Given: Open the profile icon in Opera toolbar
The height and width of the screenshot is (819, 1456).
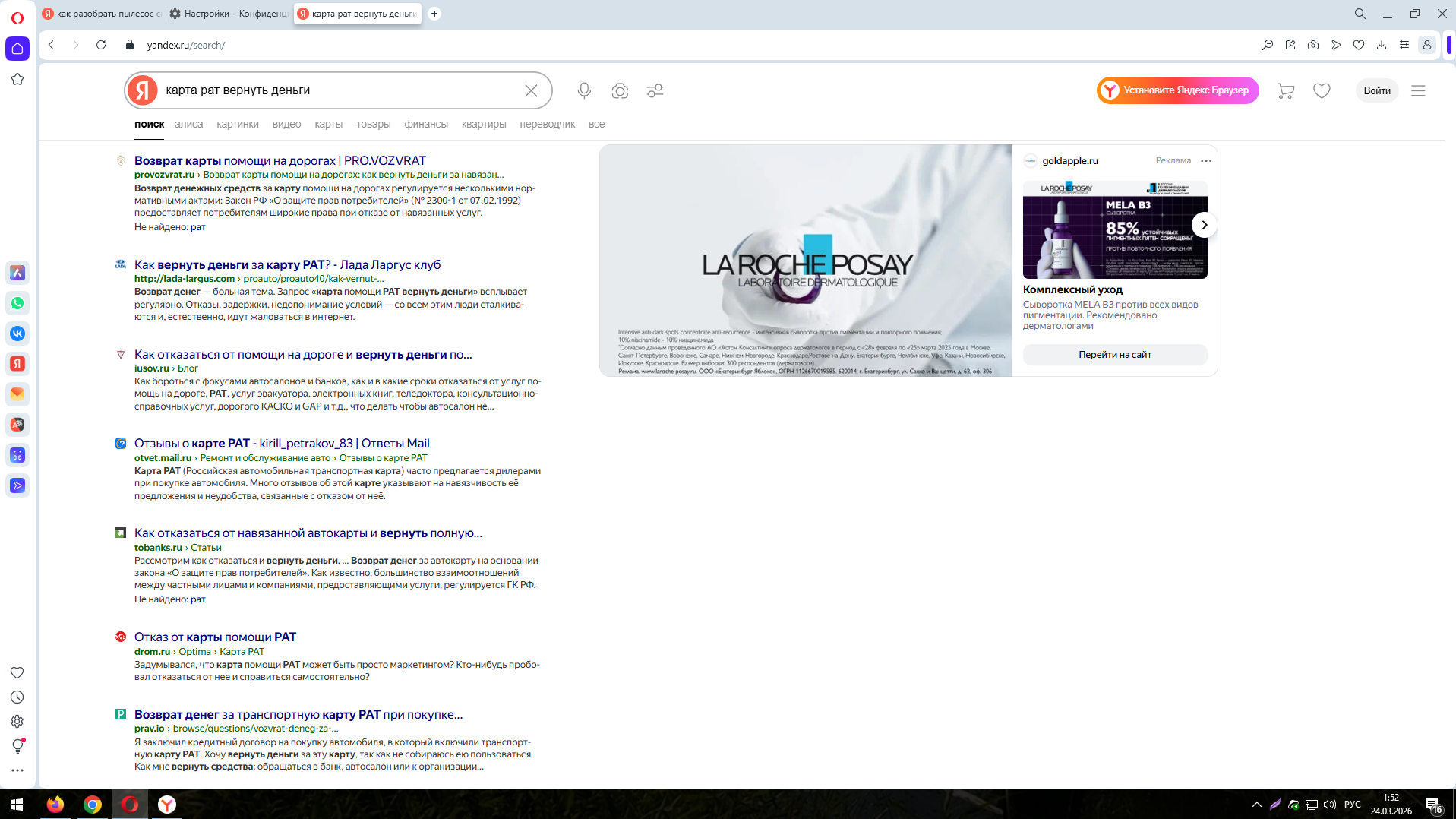Looking at the screenshot, I should 1427,45.
